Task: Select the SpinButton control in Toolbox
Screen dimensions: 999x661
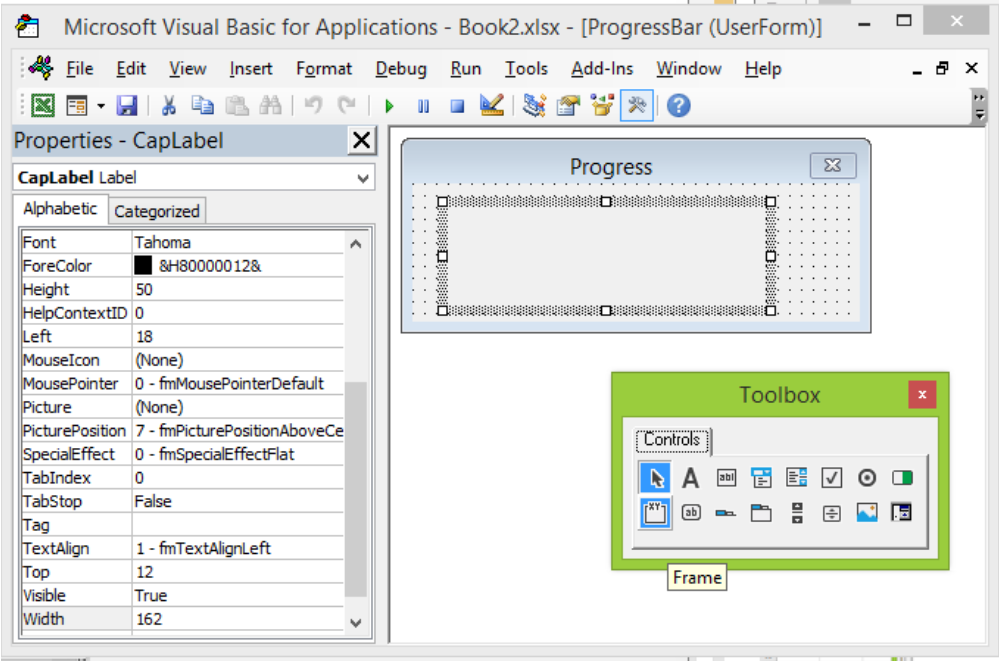Action: [831, 512]
